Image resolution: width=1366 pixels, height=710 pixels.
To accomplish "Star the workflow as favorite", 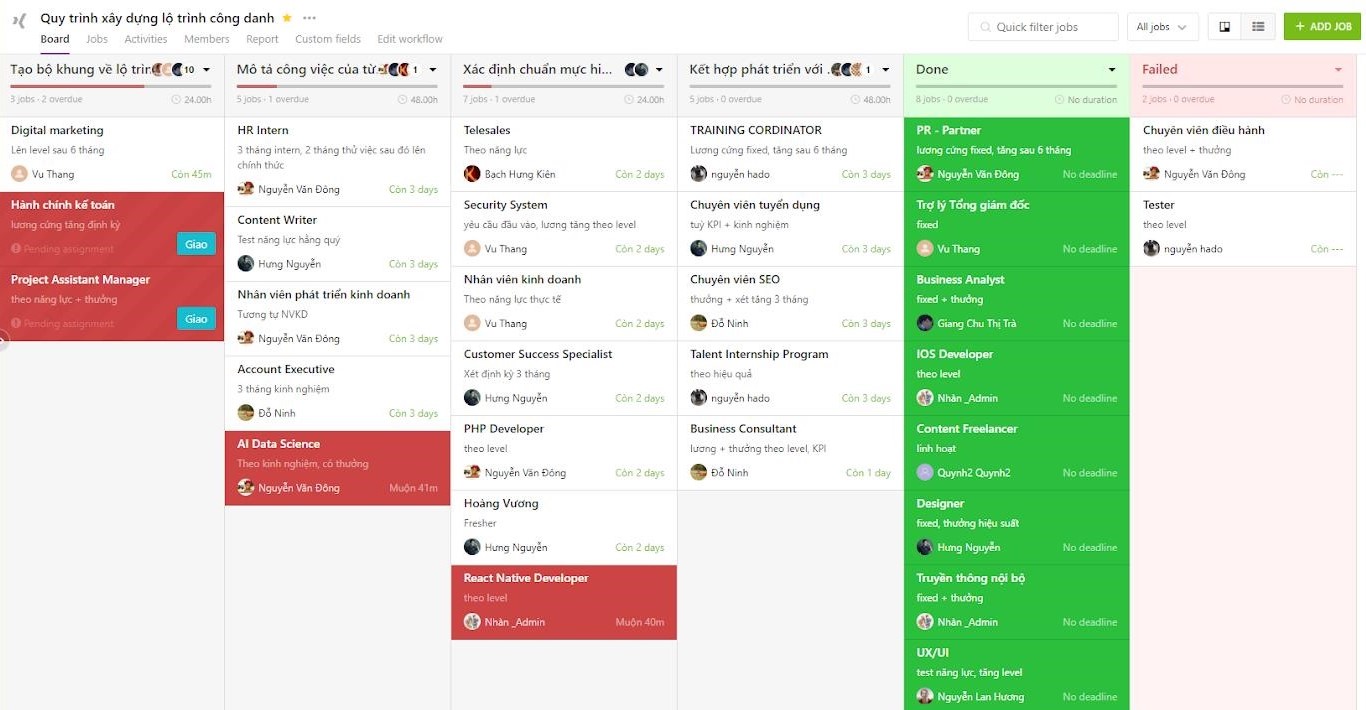I will click(287, 18).
